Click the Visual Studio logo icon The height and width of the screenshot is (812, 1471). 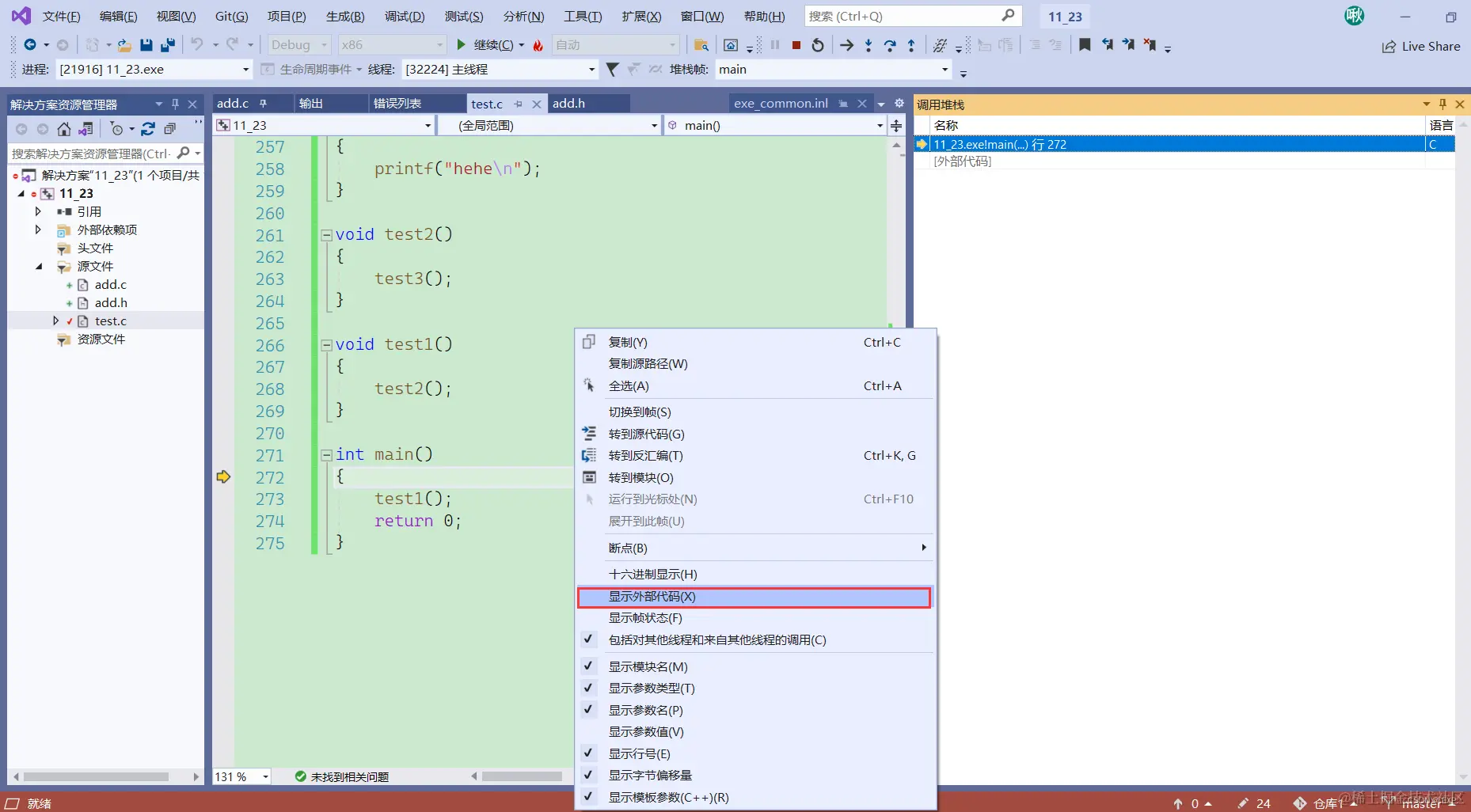click(x=21, y=16)
